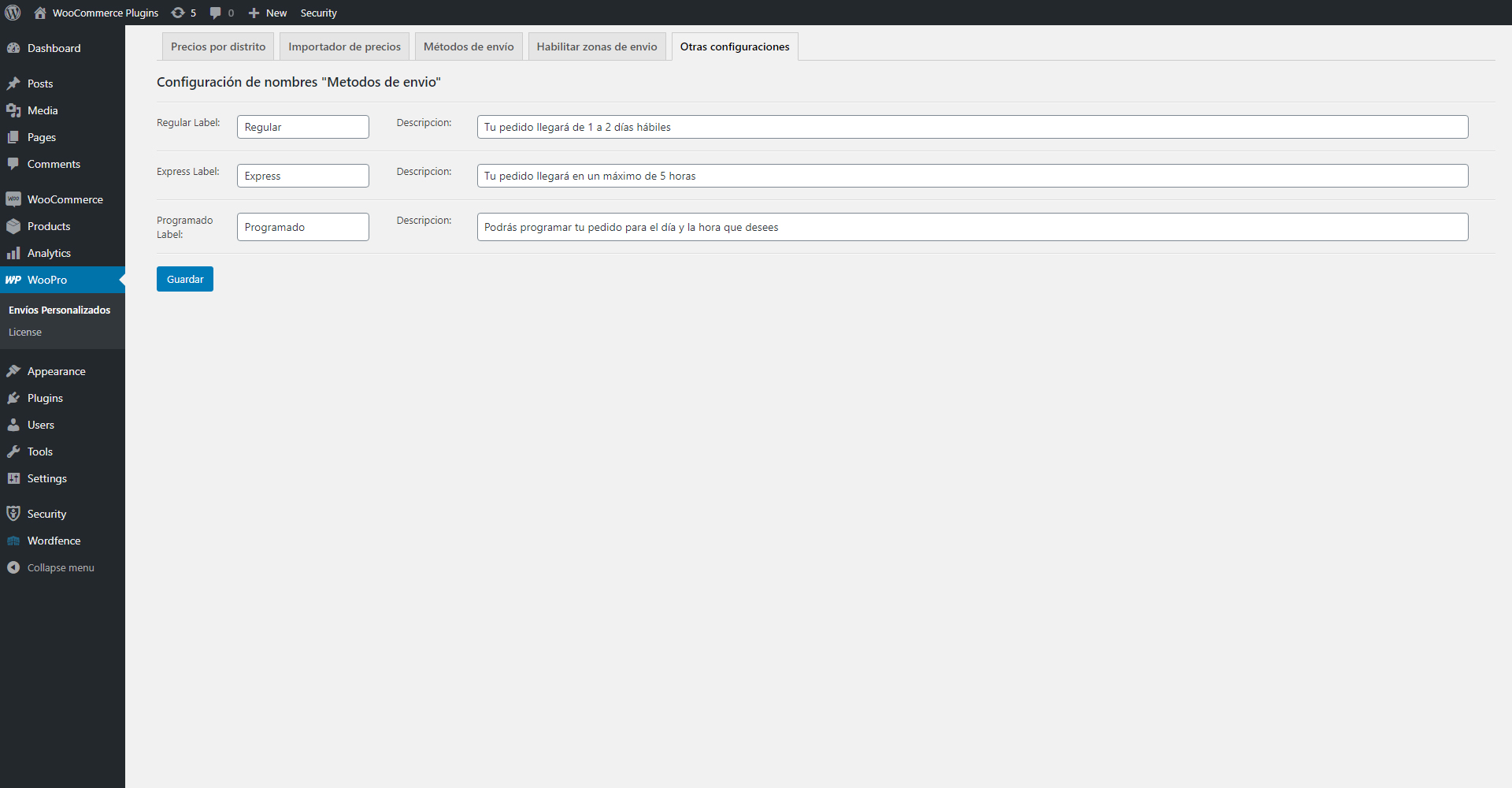Click the WordPress logo icon
This screenshot has height=788, width=1512.
(x=13, y=13)
